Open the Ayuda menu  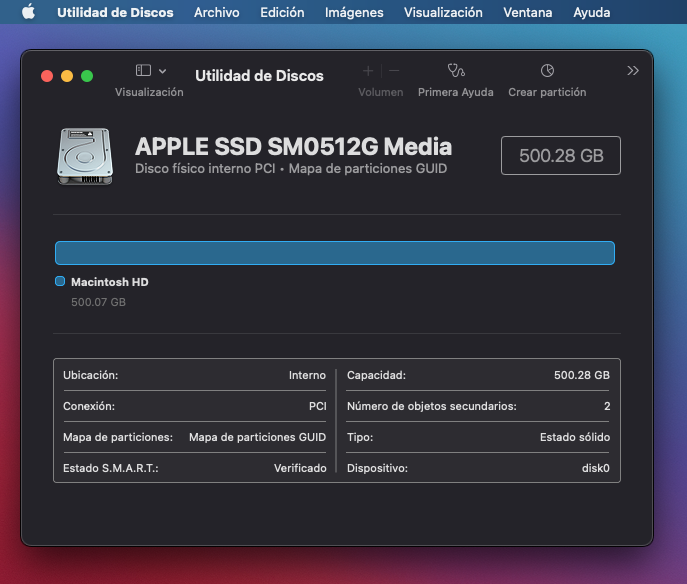[x=591, y=12]
